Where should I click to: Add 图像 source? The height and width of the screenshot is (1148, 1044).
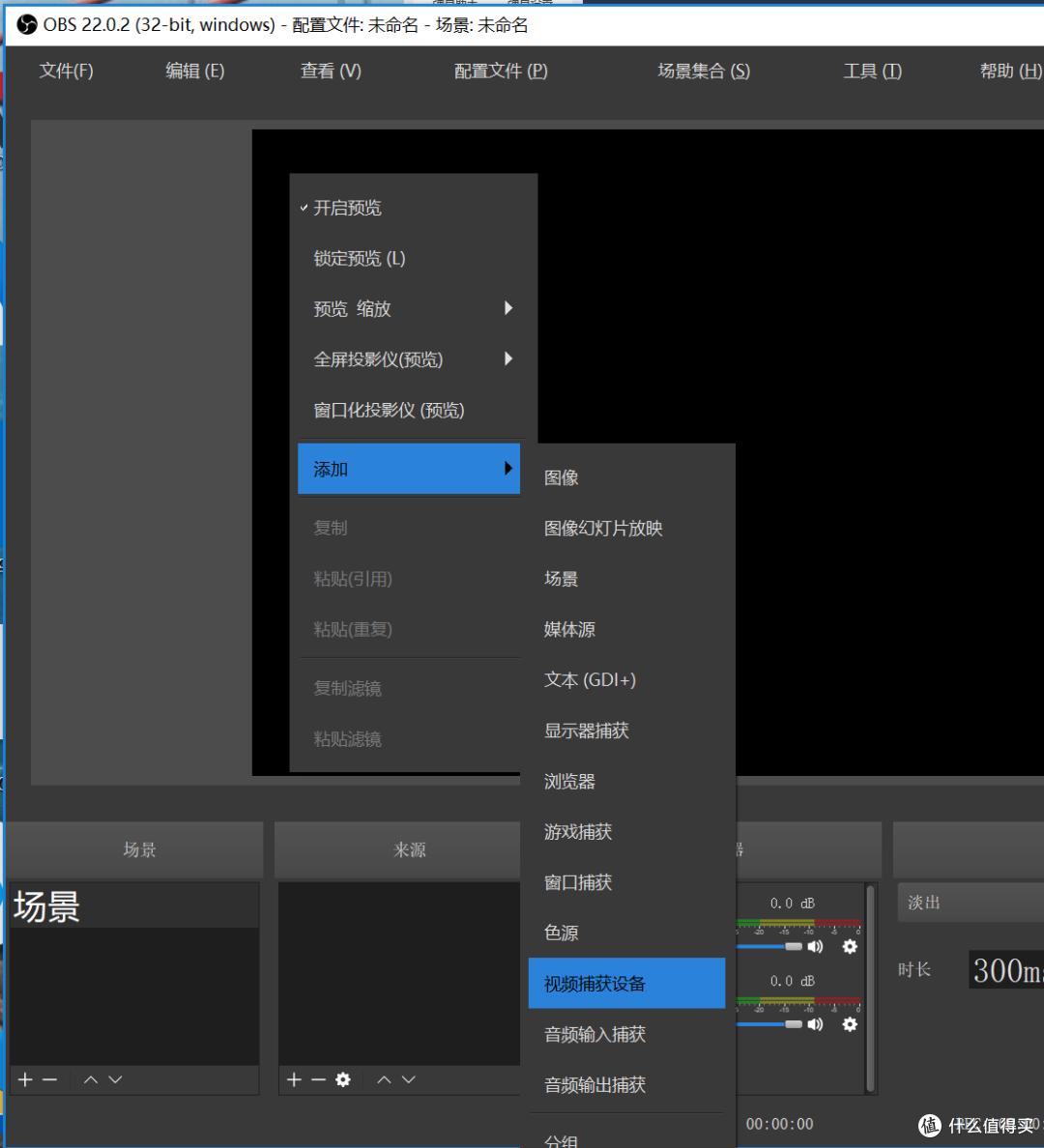(x=627, y=477)
